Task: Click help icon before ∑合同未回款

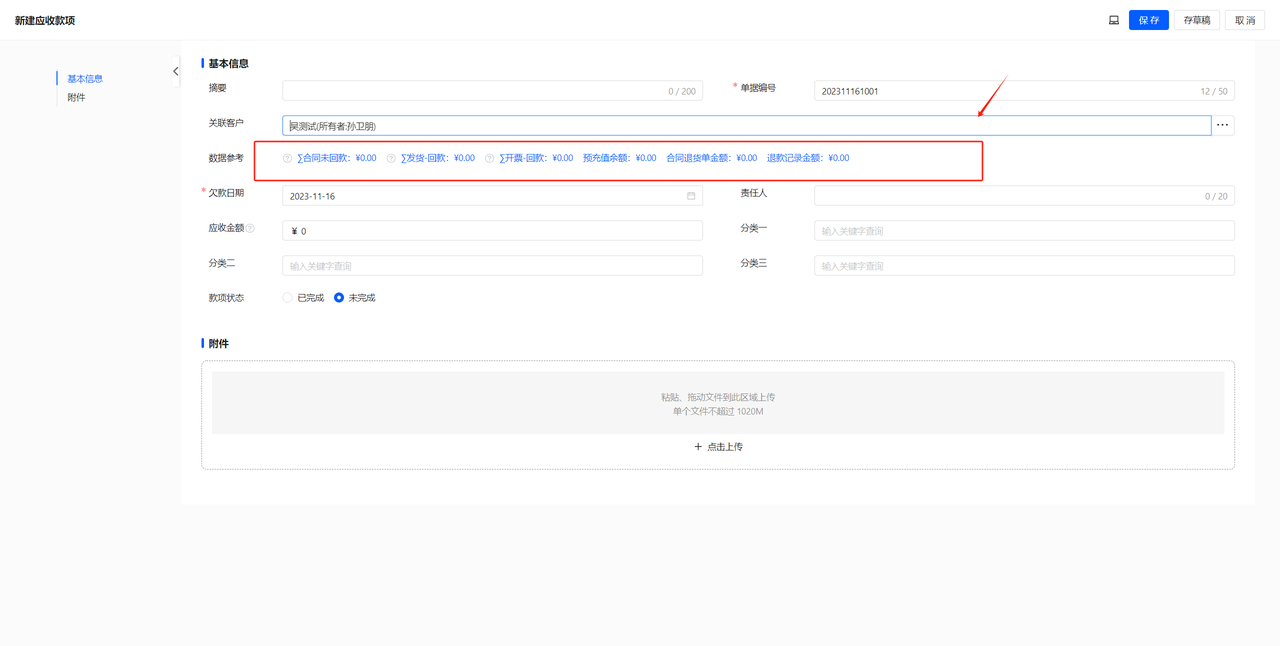Action: point(288,158)
